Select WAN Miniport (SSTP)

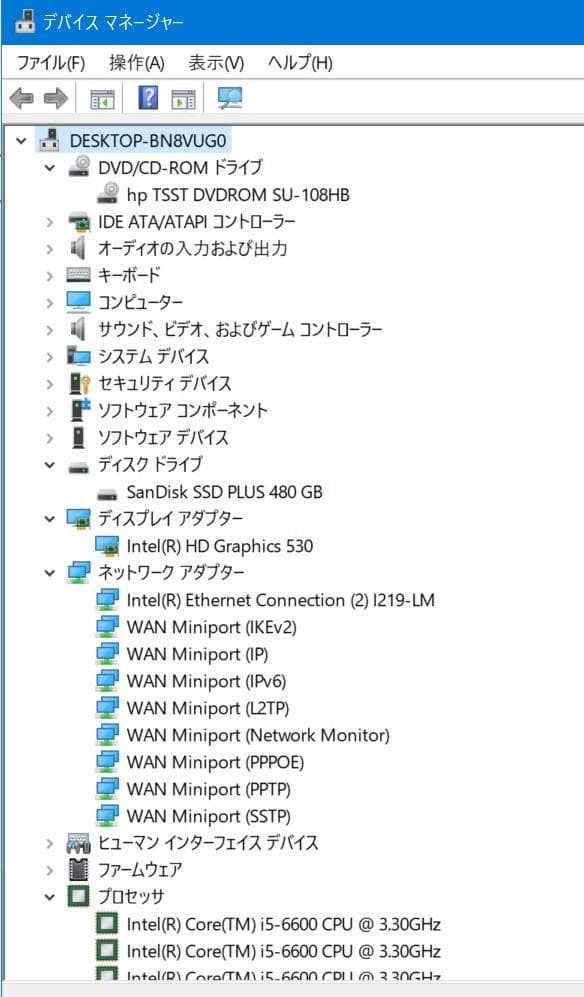[209, 816]
